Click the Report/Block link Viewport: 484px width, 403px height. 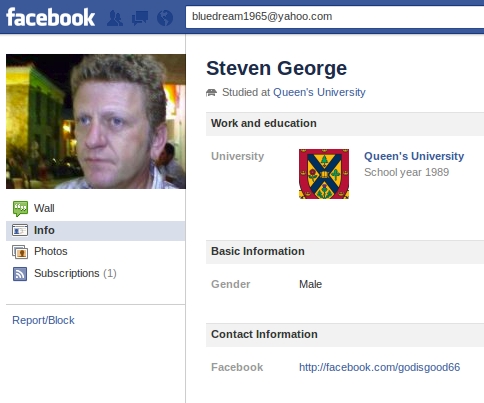[x=43, y=320]
